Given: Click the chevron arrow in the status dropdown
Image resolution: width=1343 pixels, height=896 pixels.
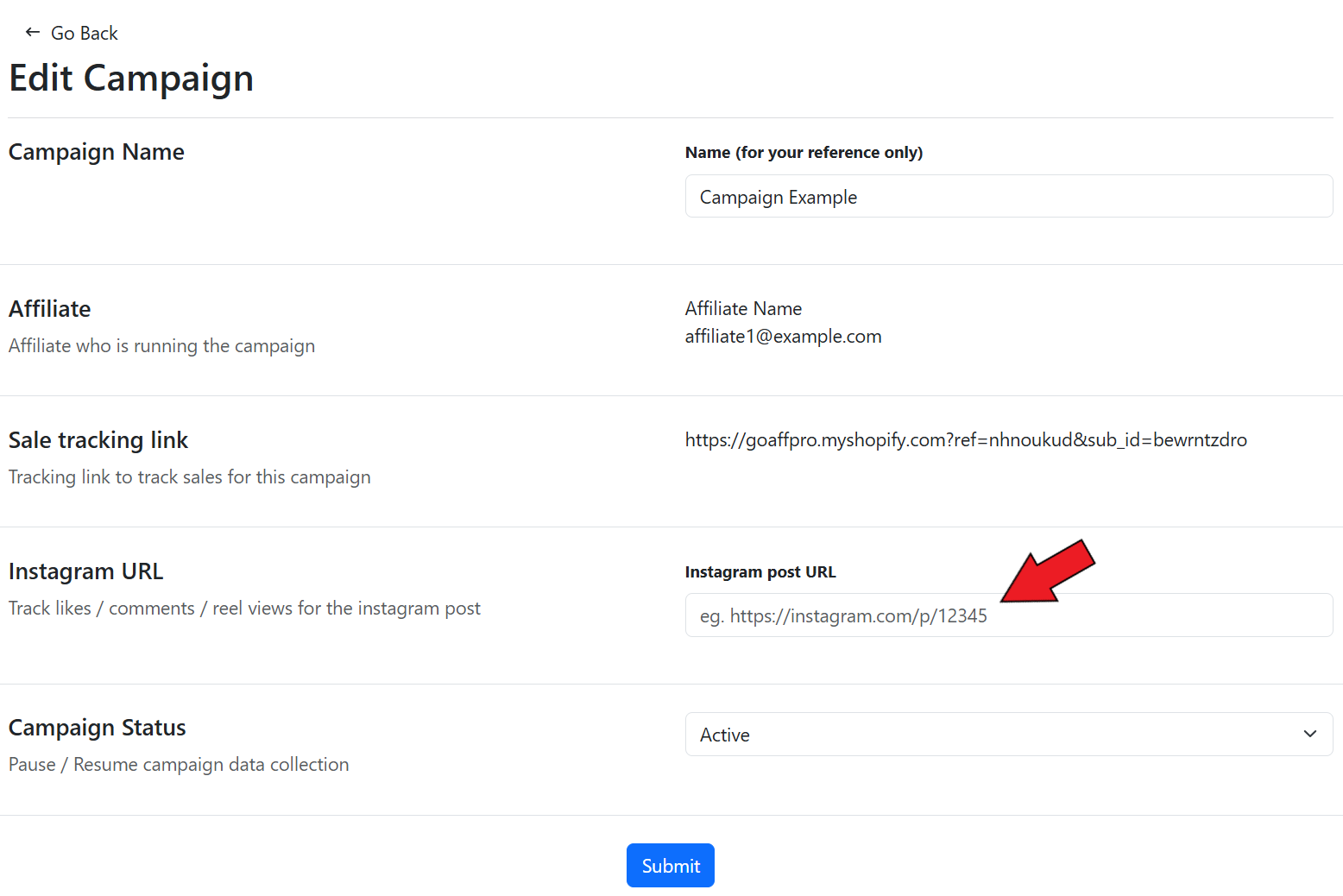Looking at the screenshot, I should (1309, 735).
